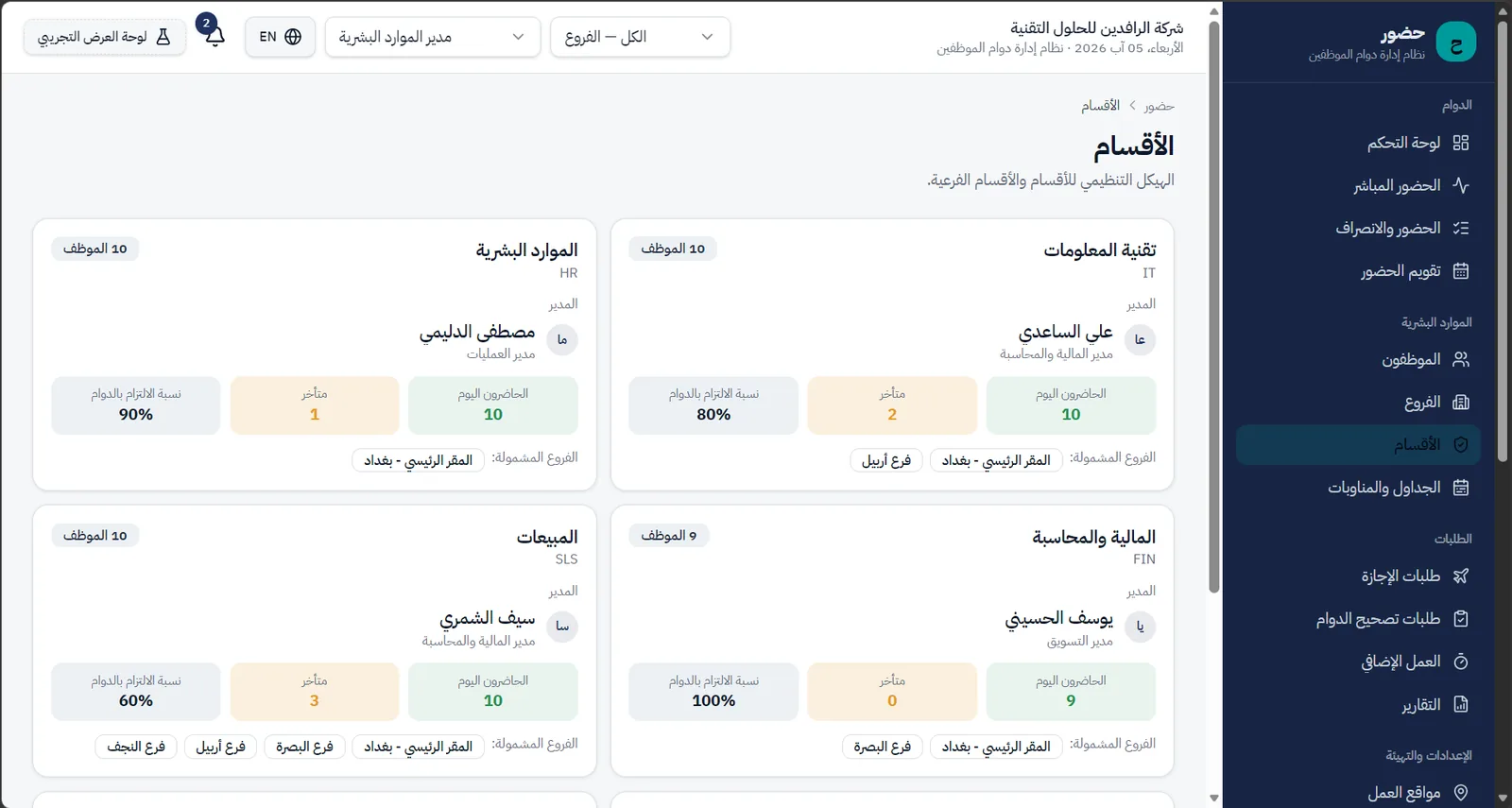Click the متأخر tile showing 3 in المبيعات
Viewport: 1512px width, 808px height.
315,692
